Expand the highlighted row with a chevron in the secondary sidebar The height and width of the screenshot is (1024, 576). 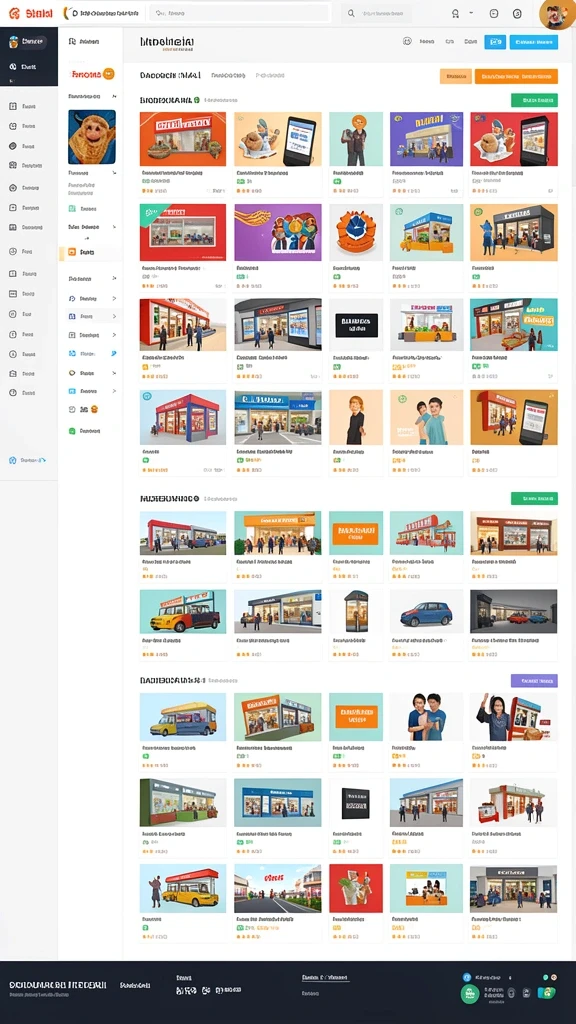pyautogui.click(x=92, y=316)
